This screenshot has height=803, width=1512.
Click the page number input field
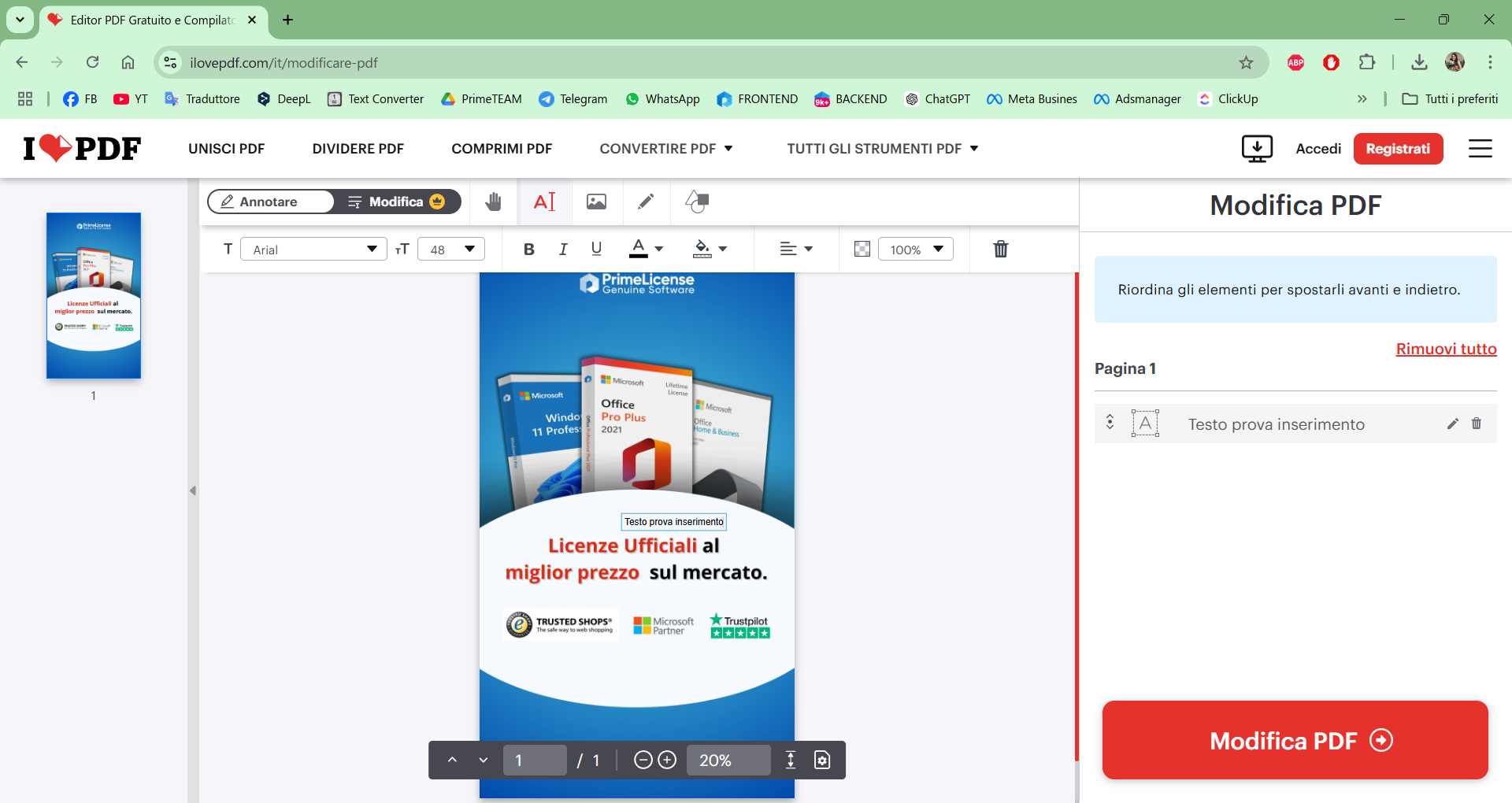[535, 760]
